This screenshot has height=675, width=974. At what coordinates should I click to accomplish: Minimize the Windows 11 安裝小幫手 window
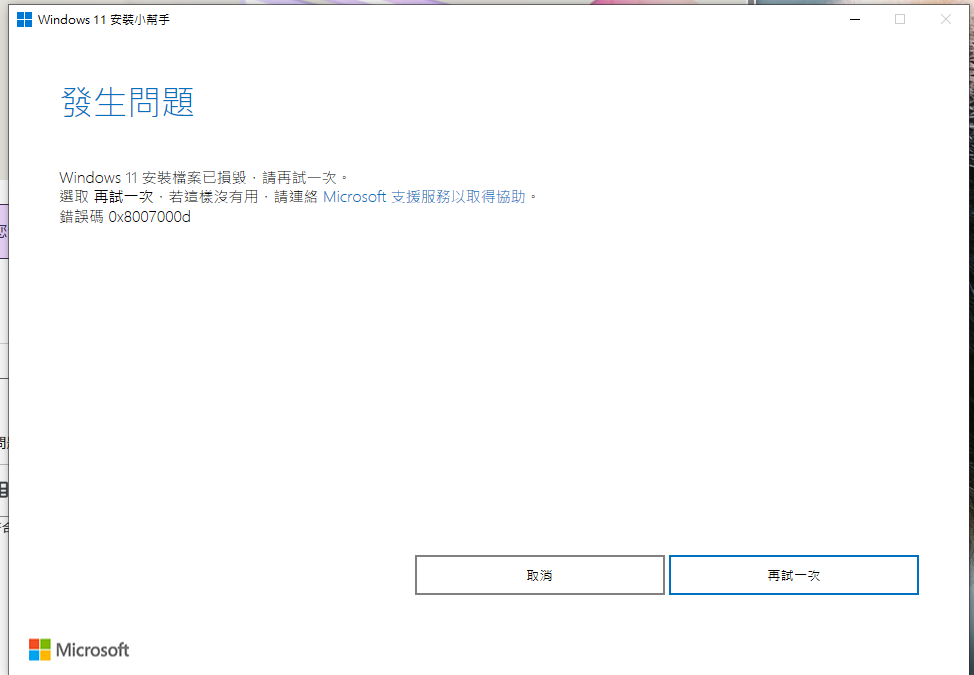click(x=855, y=20)
